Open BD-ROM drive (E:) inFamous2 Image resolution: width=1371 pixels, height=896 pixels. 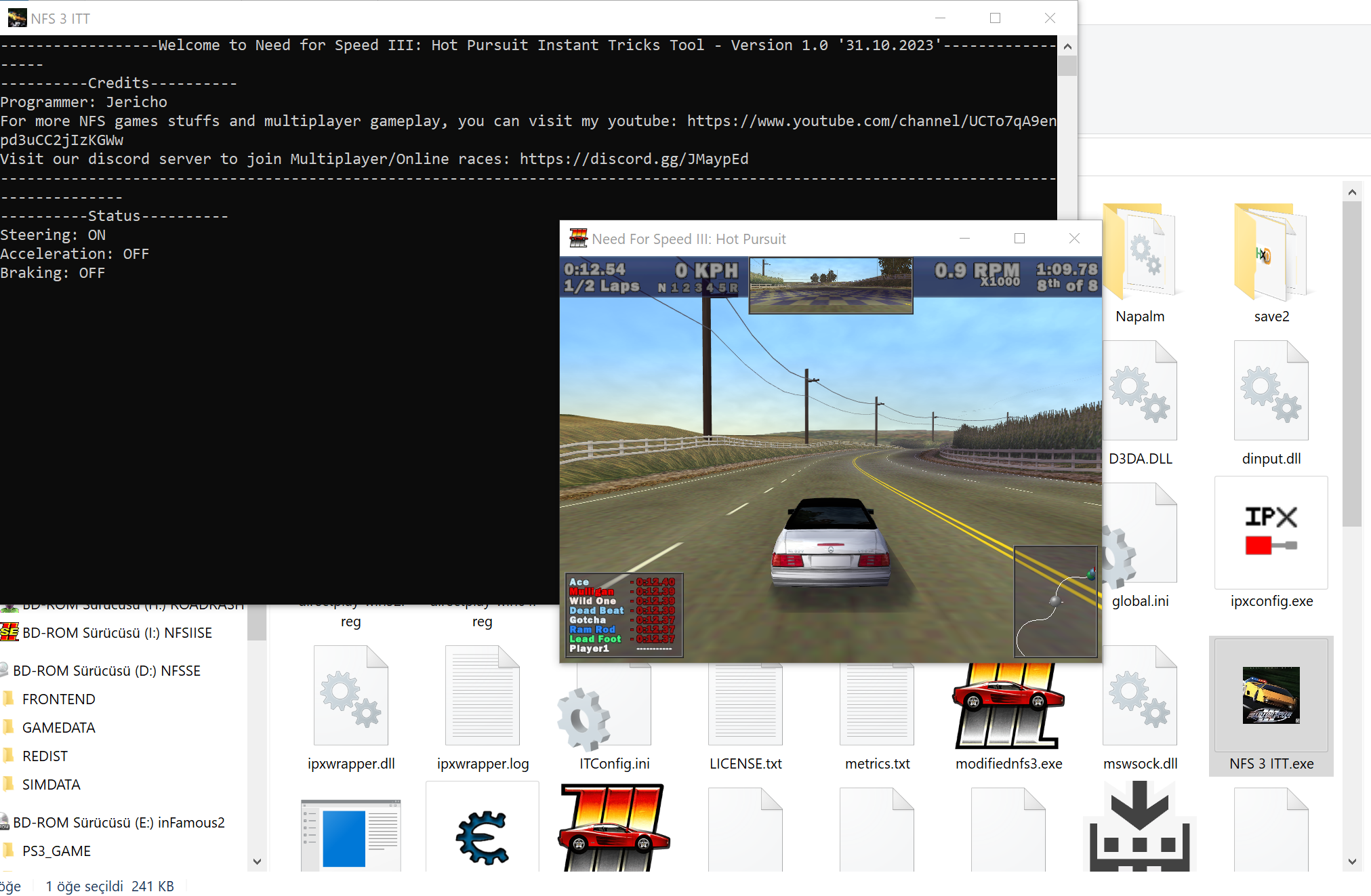119,822
